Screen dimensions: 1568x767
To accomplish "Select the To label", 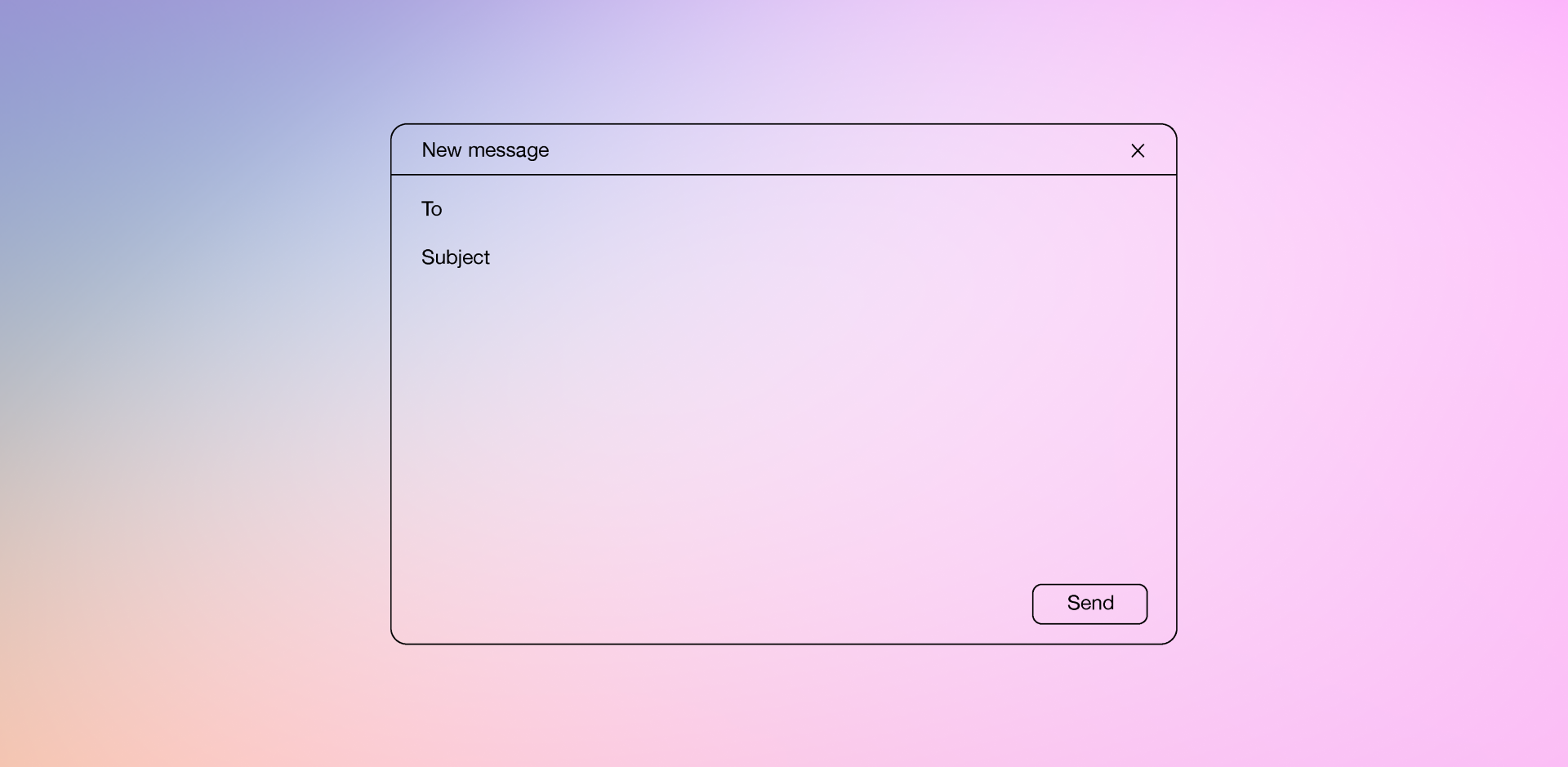I will [x=431, y=209].
